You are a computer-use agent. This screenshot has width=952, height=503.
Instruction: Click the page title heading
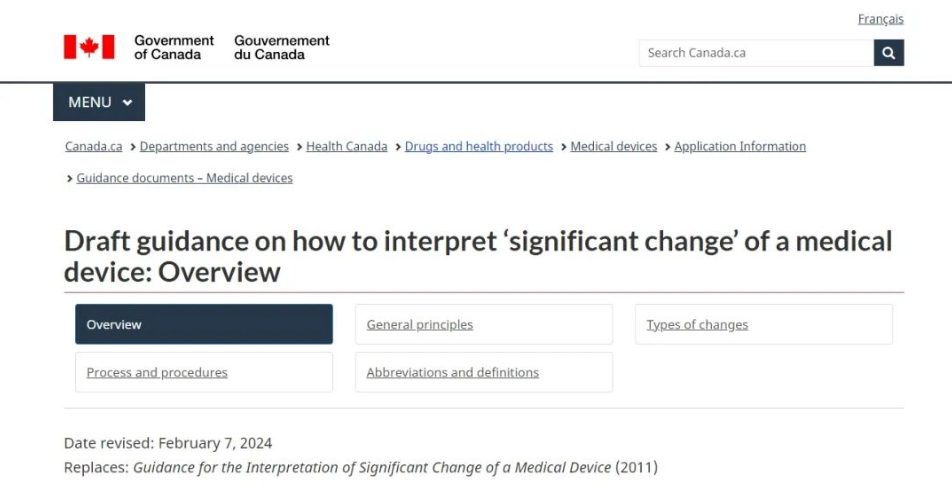477,256
